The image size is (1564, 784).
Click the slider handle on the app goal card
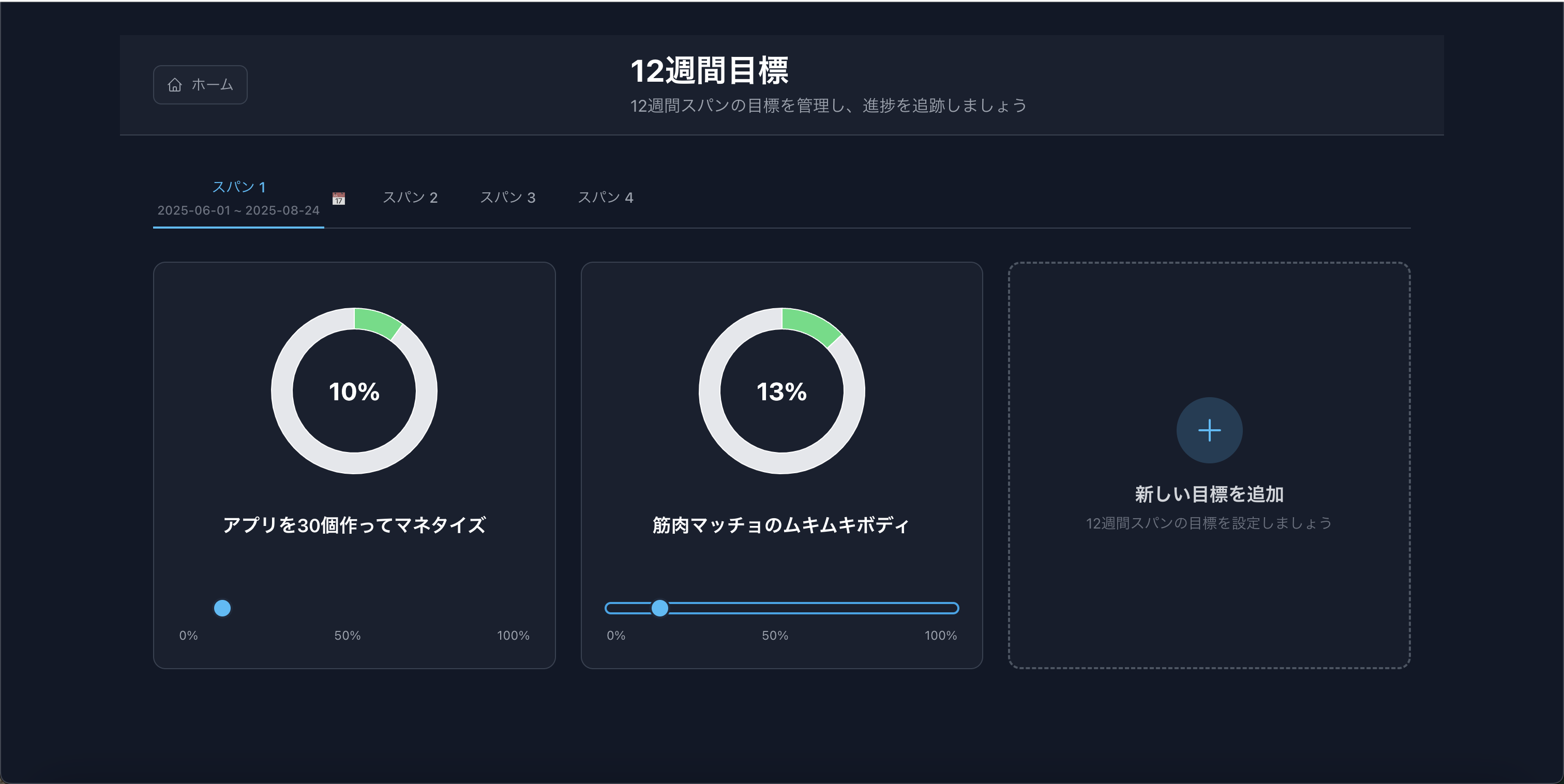tap(222, 608)
